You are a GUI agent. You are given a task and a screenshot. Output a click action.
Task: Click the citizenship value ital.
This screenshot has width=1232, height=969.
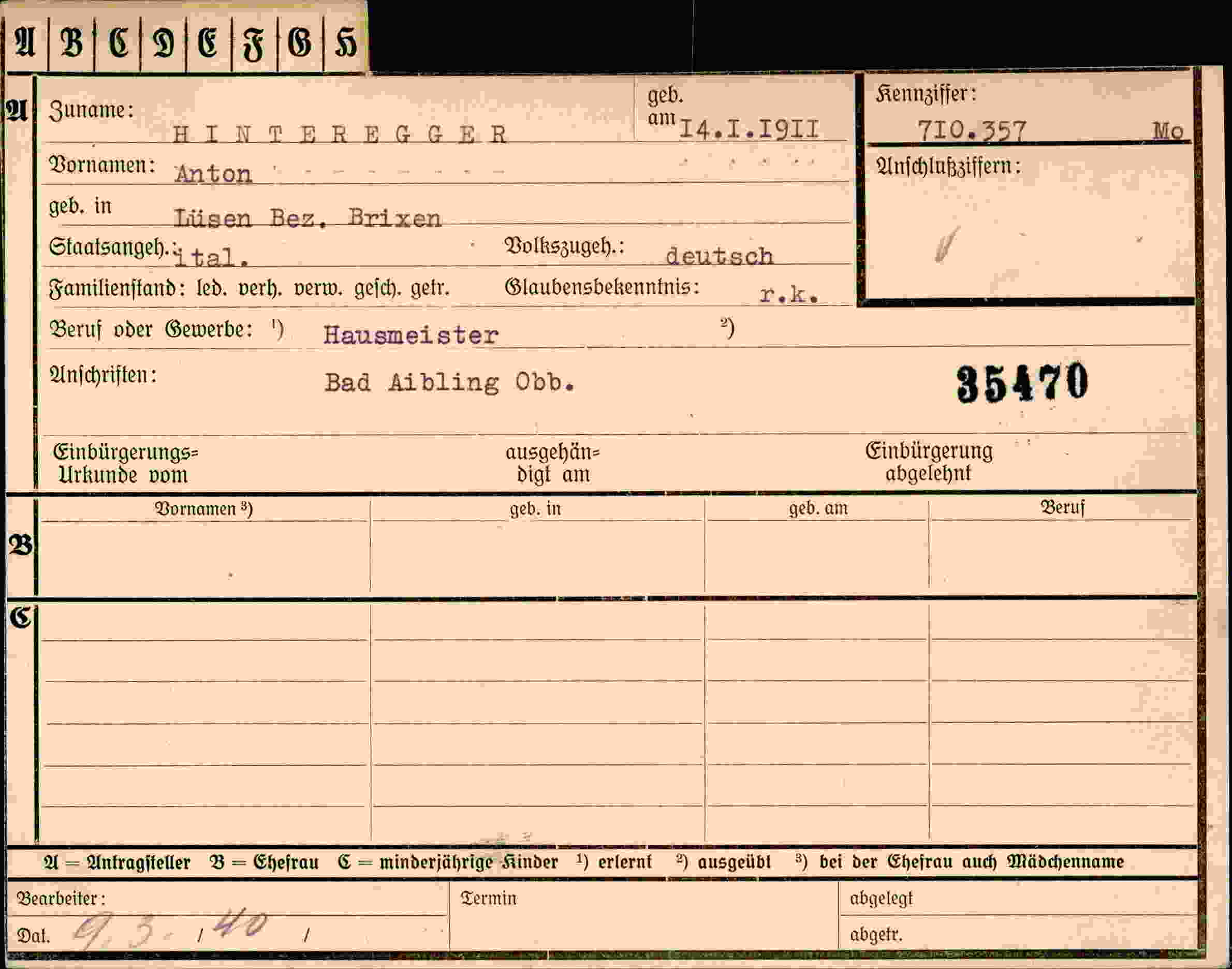212,258
